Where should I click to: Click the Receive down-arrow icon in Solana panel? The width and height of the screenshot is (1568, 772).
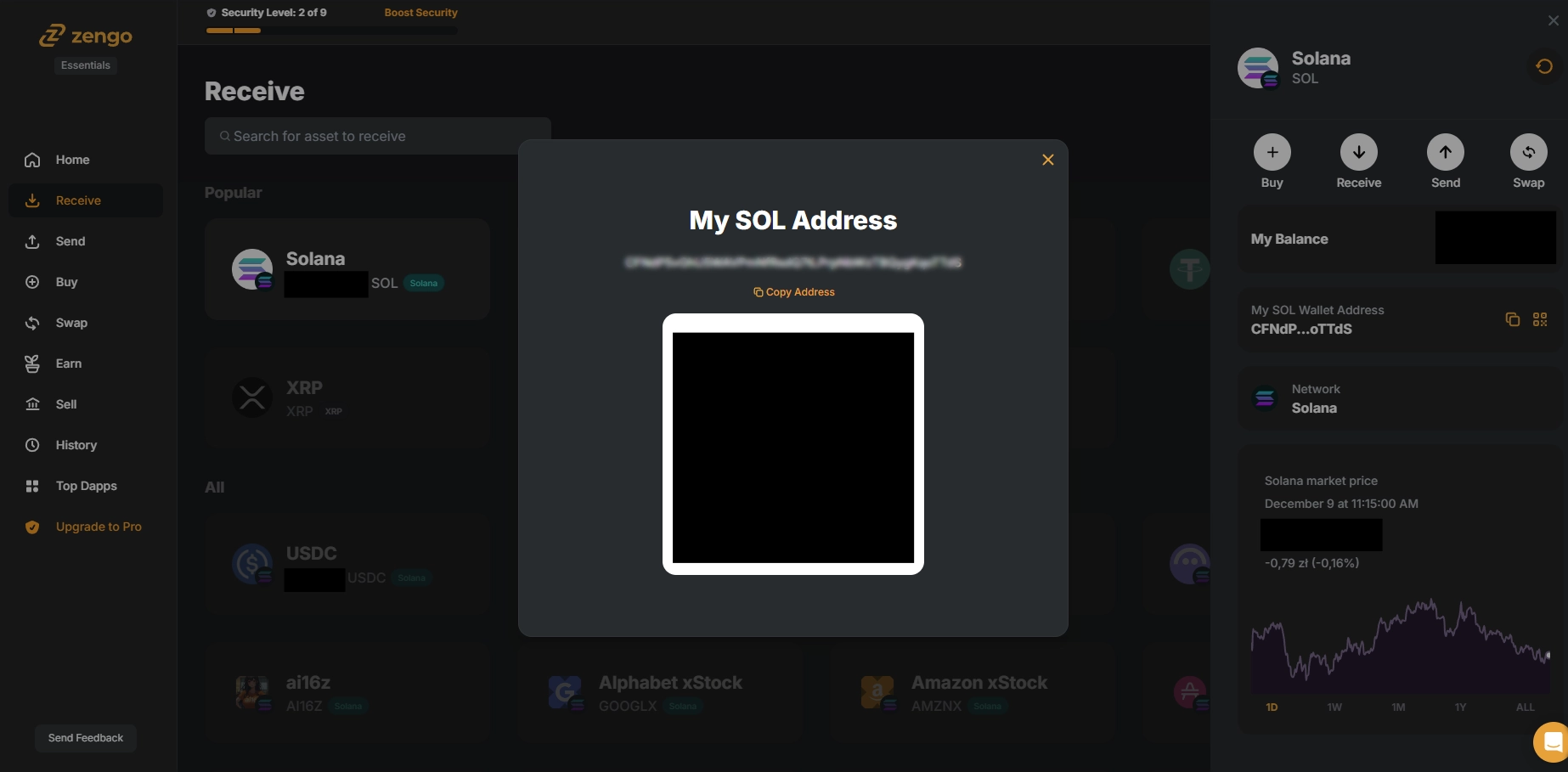[x=1358, y=153]
